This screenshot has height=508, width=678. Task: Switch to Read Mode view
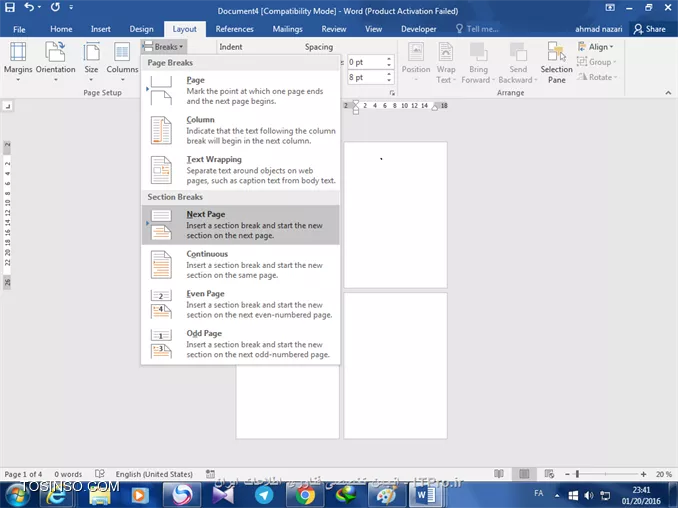499,474
